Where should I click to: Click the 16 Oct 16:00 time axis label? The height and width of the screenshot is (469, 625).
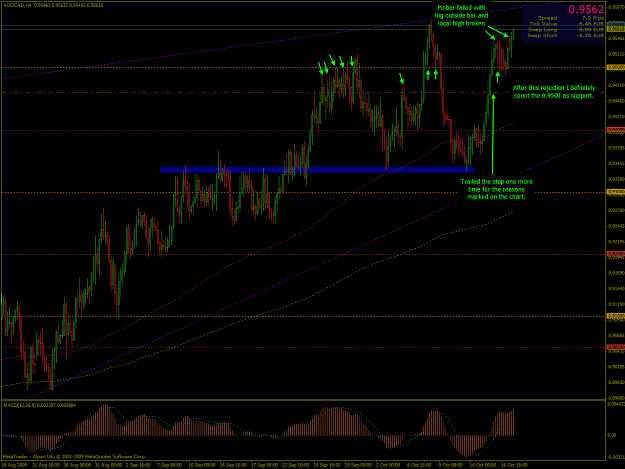[x=514, y=465]
